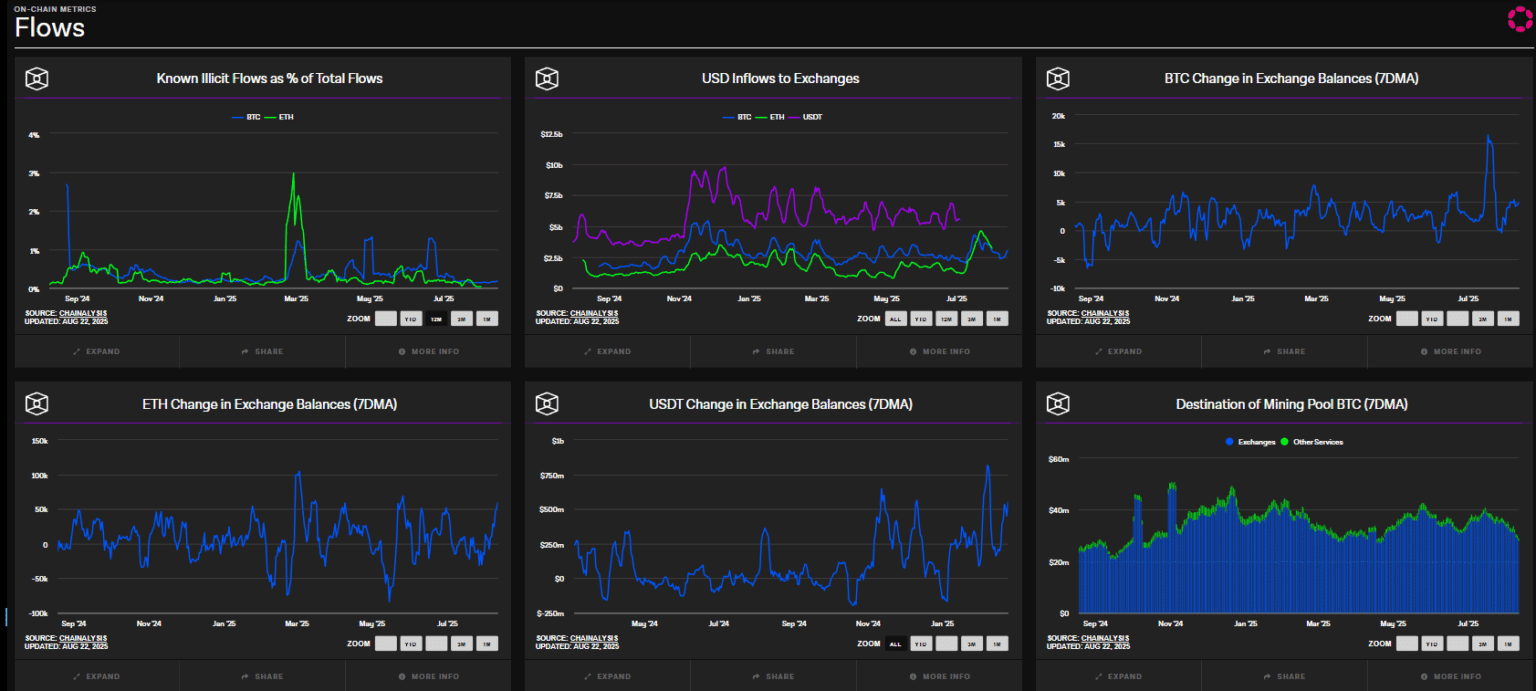The height and width of the screenshot is (691, 1536).
Task: Click the cube icon on ETH Change in Exchange Balances
Action: coord(36,403)
